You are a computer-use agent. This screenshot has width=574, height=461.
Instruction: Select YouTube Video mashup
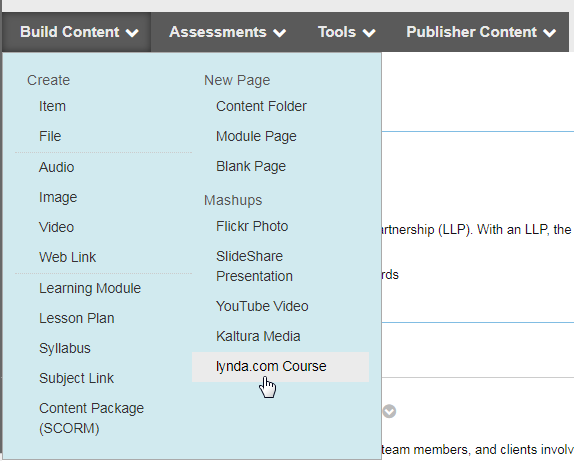pyautogui.click(x=262, y=306)
